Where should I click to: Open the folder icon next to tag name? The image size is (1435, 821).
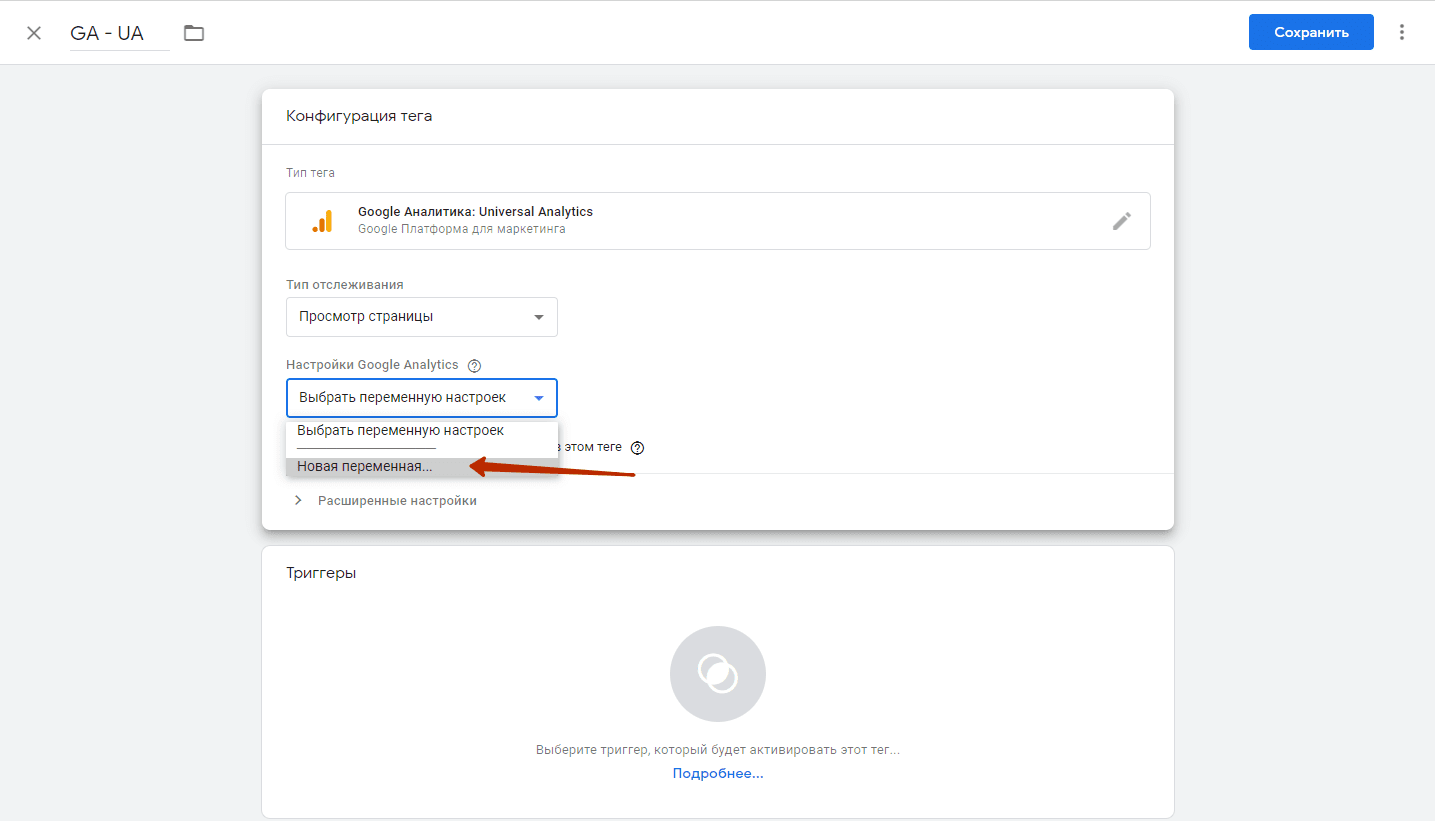pyautogui.click(x=194, y=33)
